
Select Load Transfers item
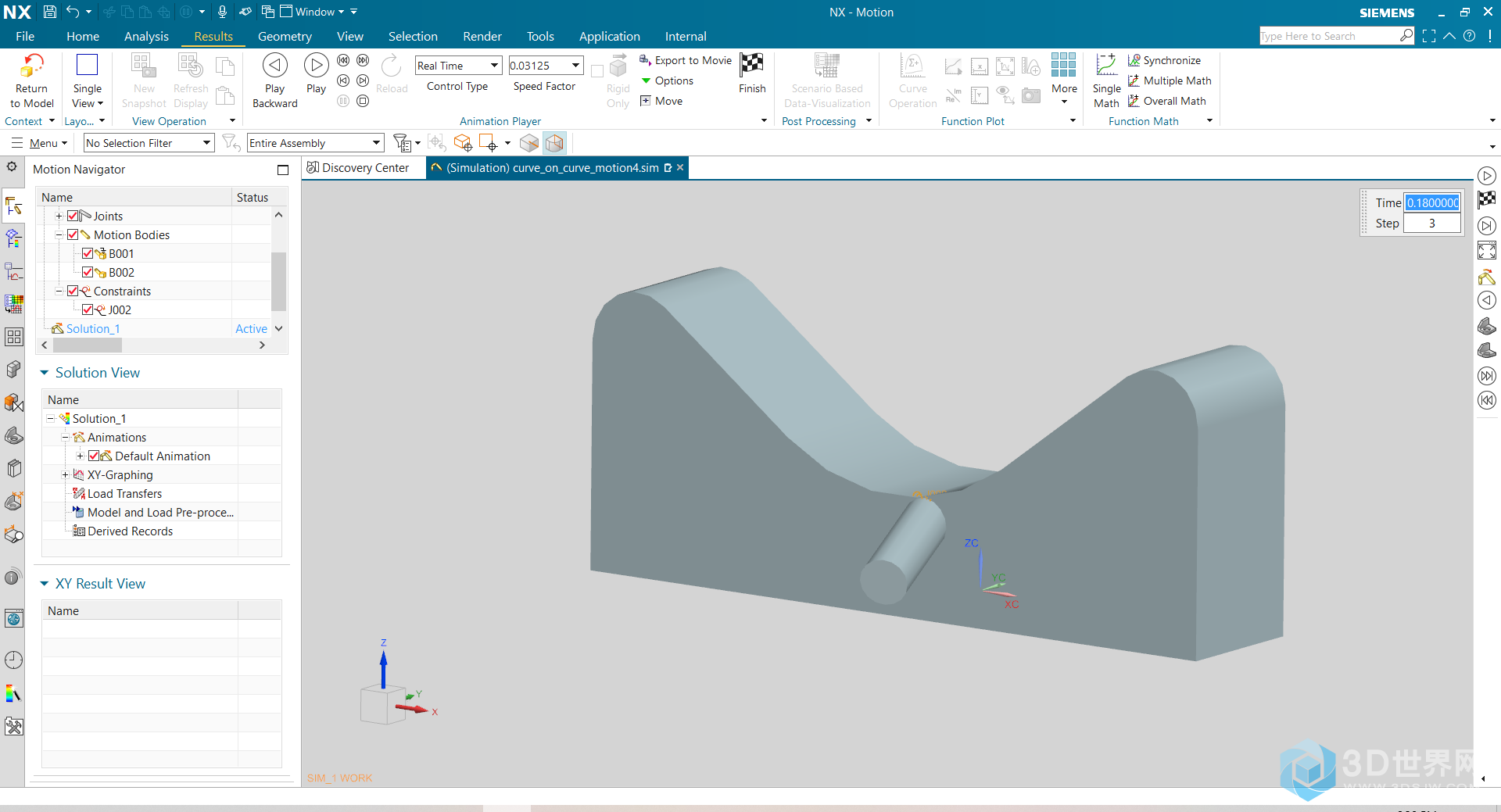coord(124,493)
